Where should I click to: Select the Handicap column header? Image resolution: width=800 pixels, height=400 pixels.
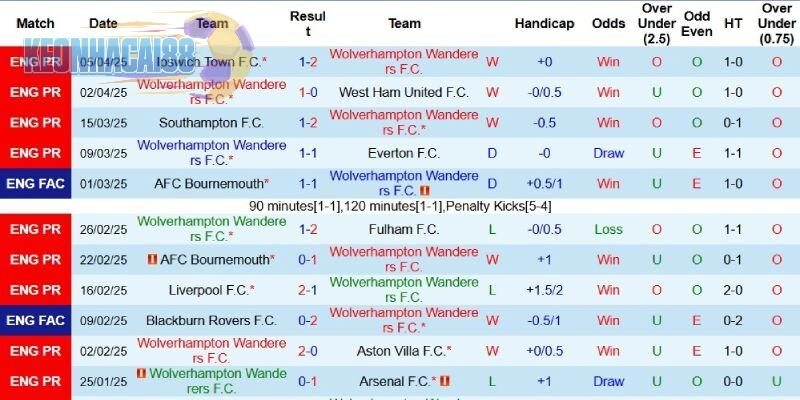coord(544,23)
